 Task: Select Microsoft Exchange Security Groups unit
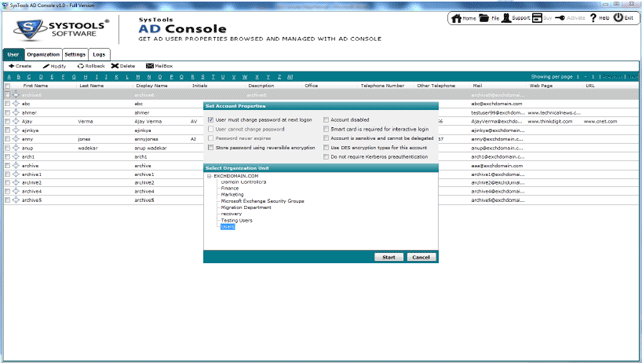click(x=262, y=201)
